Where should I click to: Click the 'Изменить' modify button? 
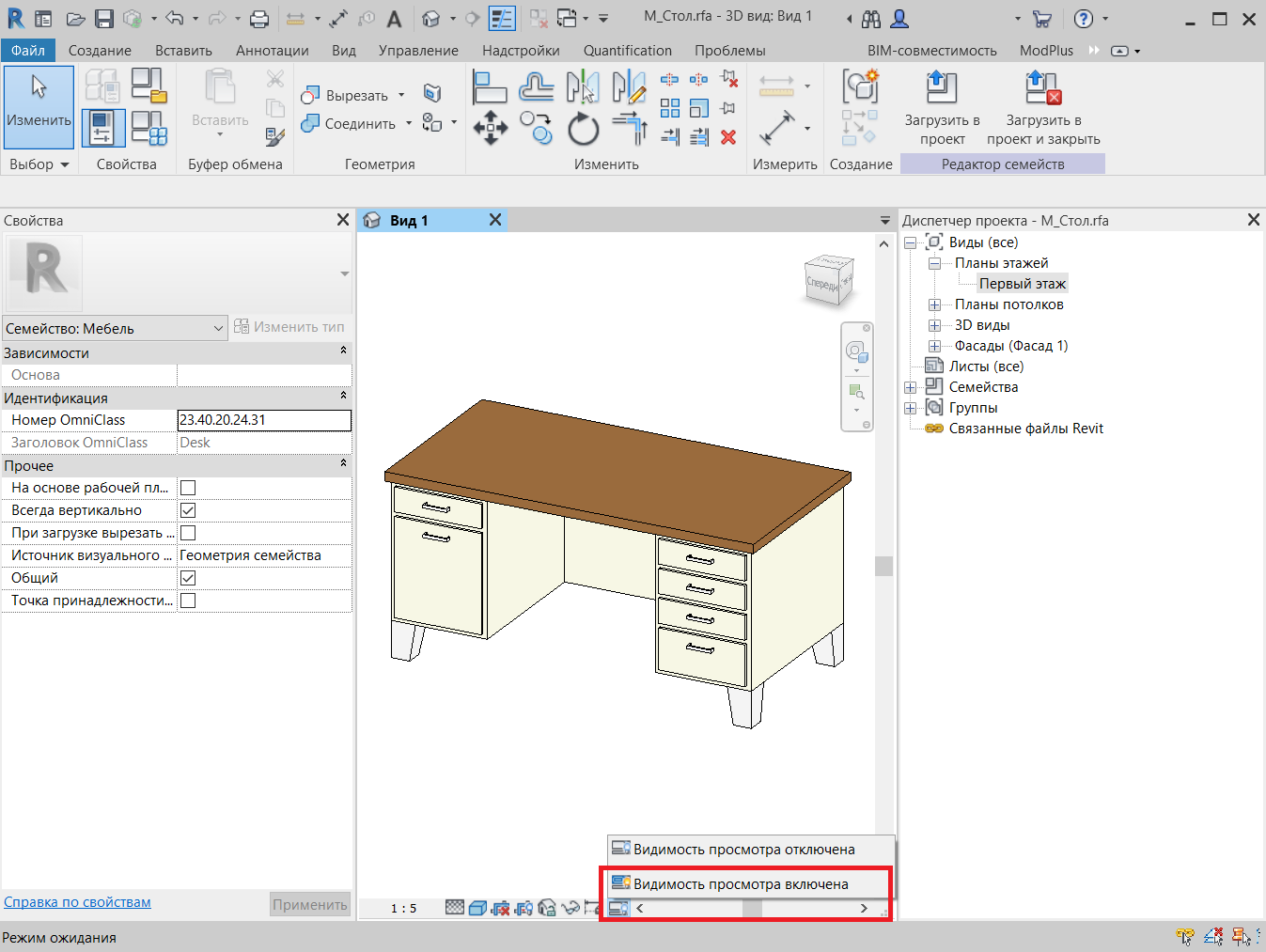(x=39, y=107)
